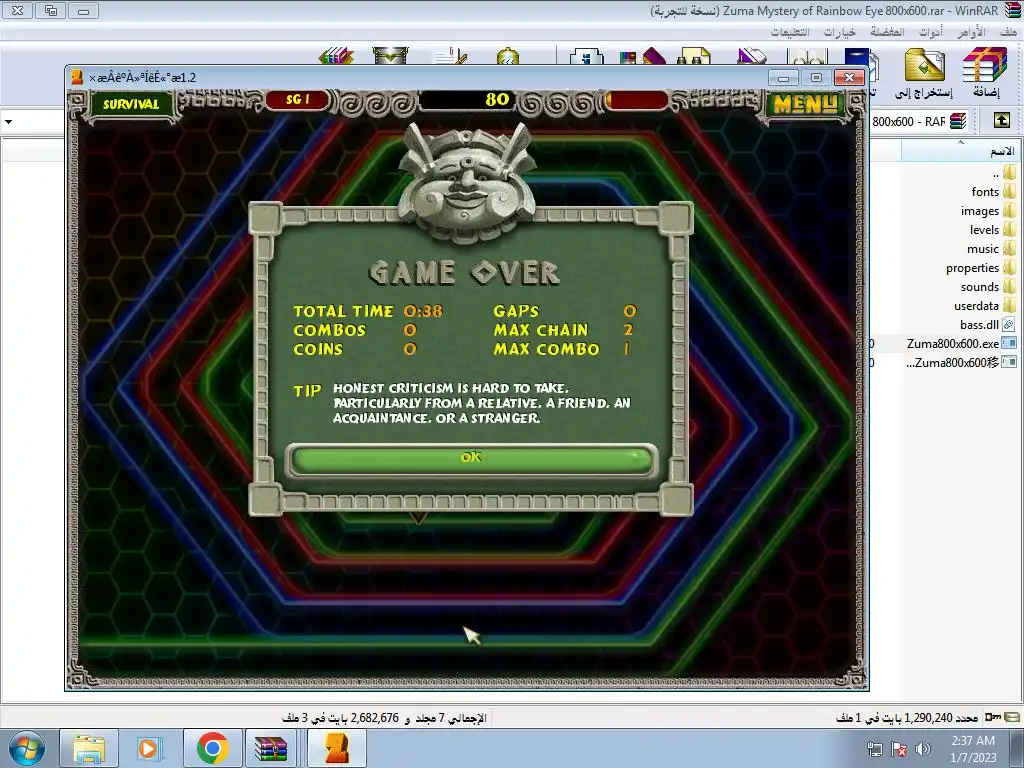Click WinRAR's Delete toolbar icon
The image size is (1024, 768).
click(x=751, y=57)
